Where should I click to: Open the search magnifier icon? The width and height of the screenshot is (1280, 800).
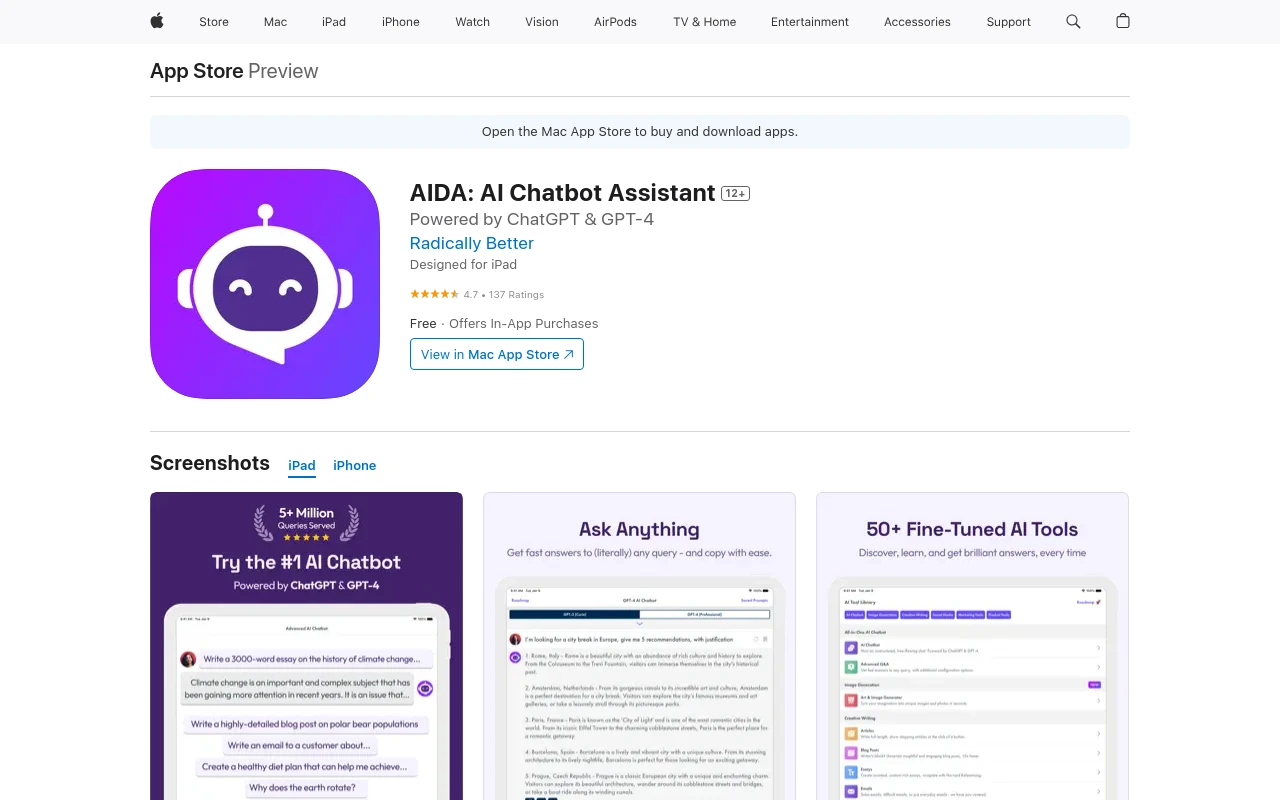[1073, 21]
